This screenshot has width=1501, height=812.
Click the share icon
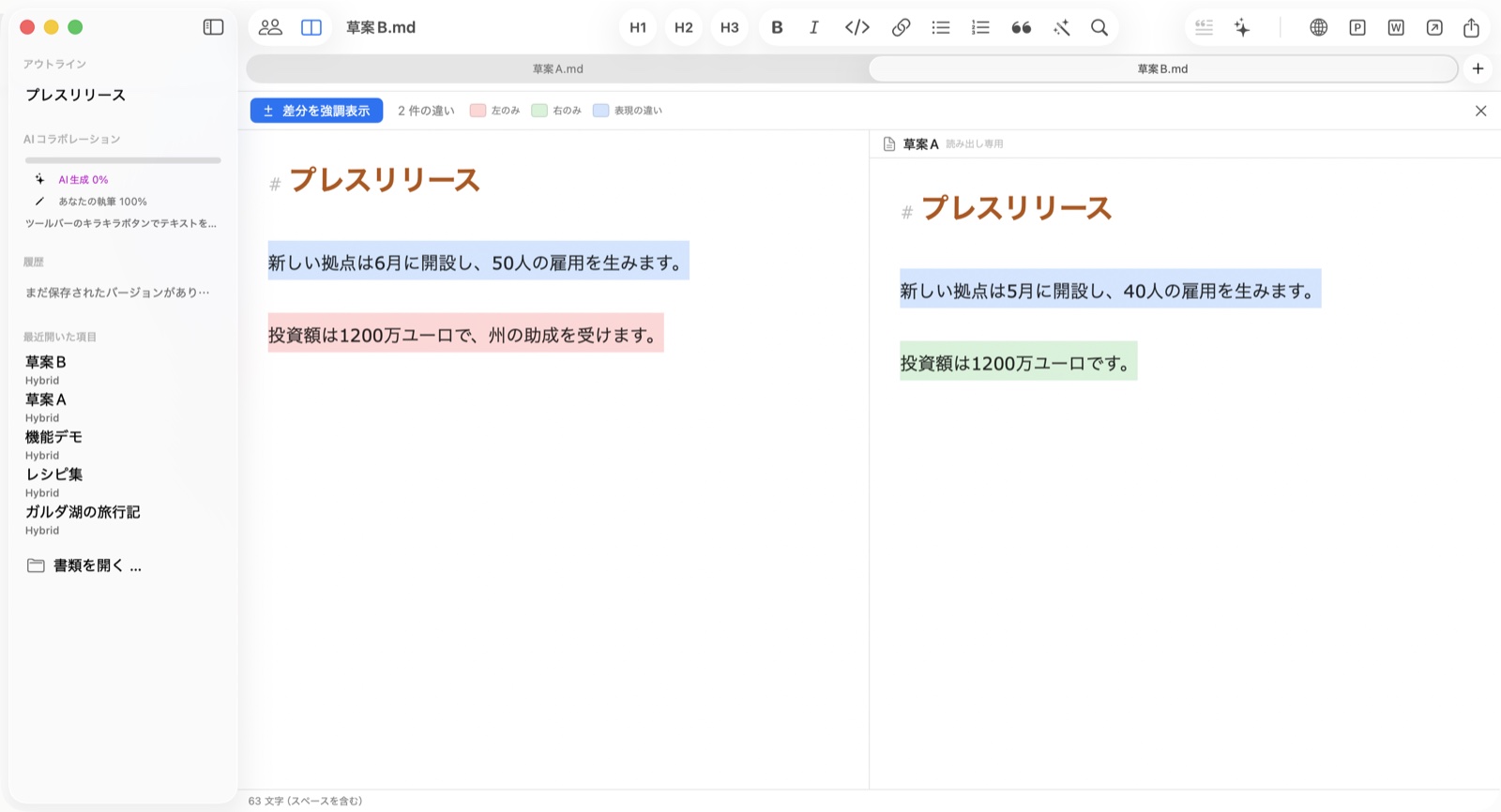click(x=1471, y=27)
